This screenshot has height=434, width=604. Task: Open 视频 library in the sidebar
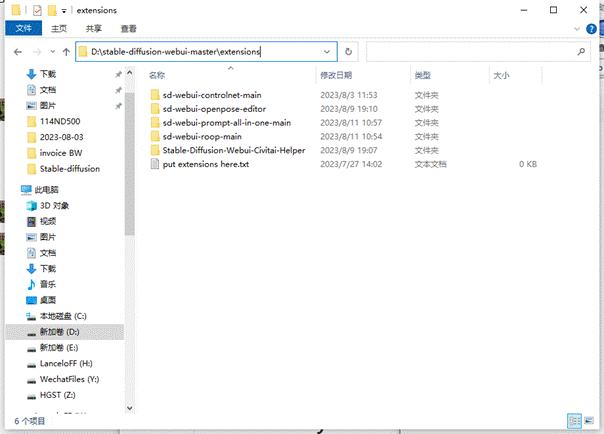pos(48,221)
